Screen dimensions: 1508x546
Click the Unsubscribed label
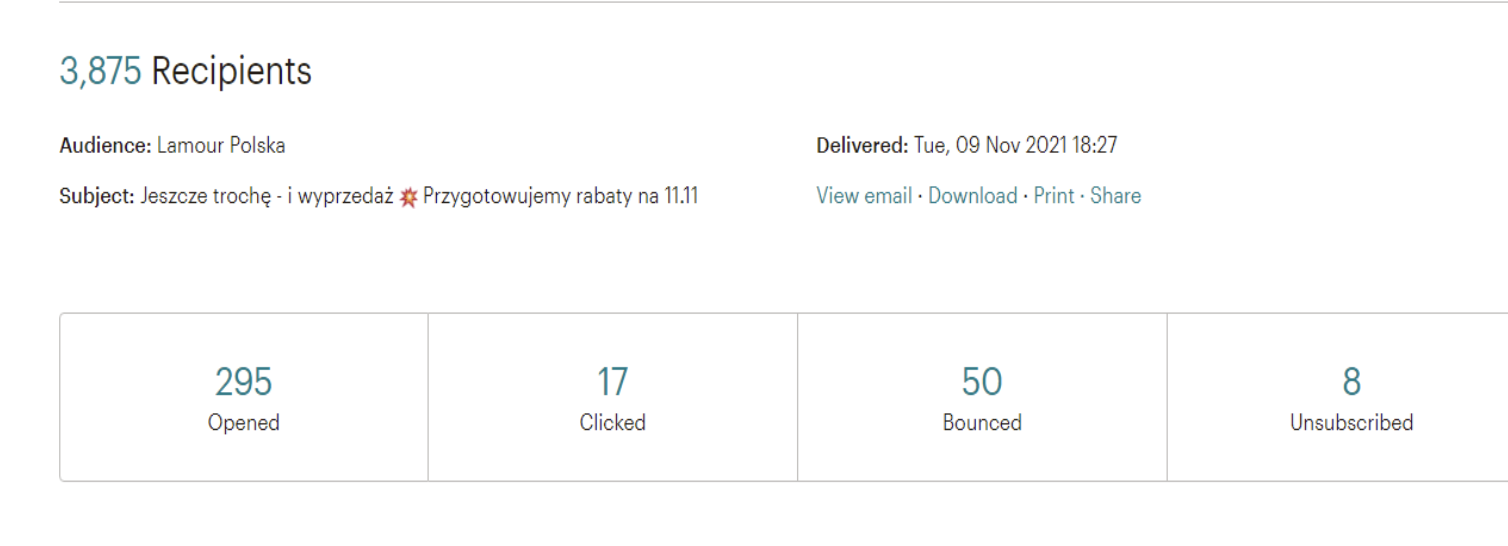click(1351, 423)
